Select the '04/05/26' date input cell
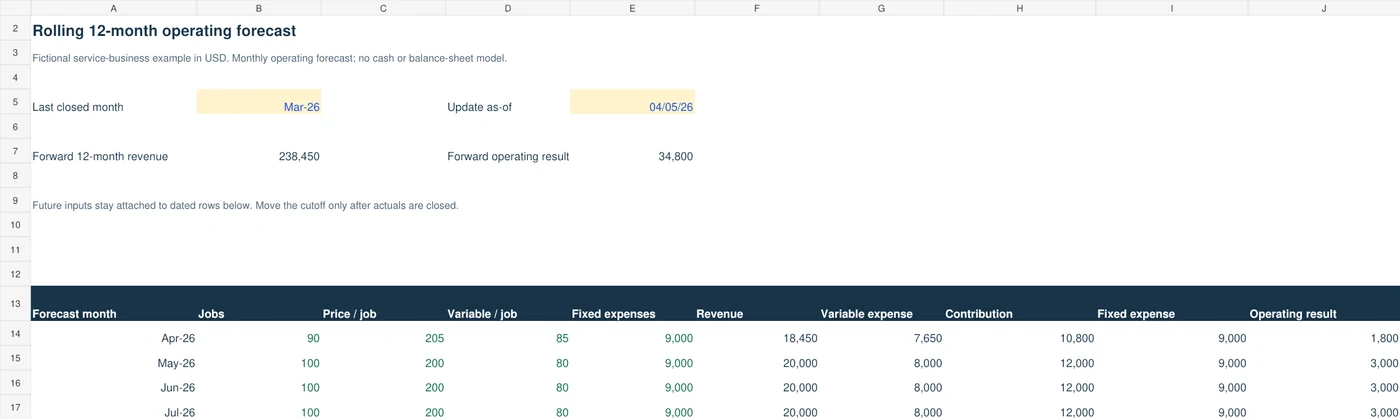1400x419 pixels. coord(632,102)
